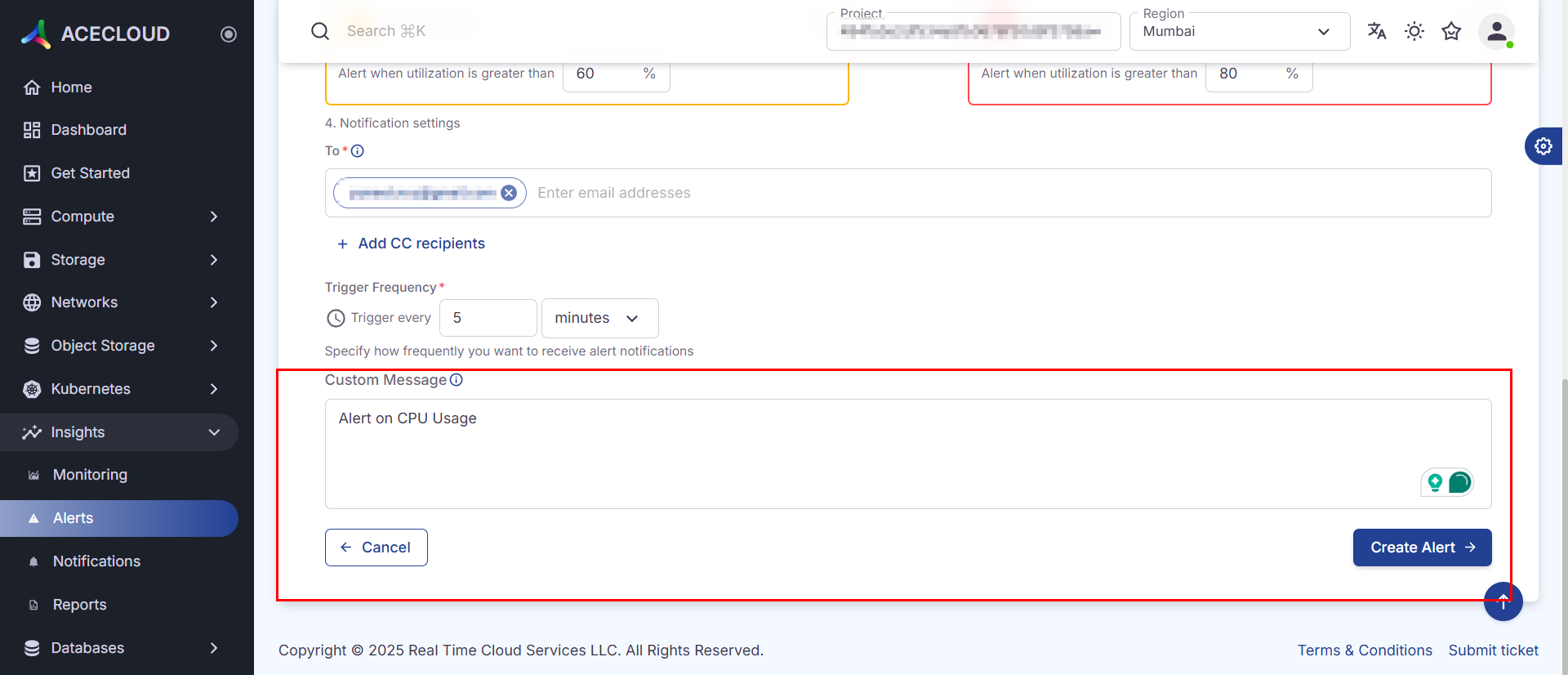Image resolution: width=1568 pixels, height=675 pixels.
Task: Click the language translate icon
Action: click(1377, 31)
